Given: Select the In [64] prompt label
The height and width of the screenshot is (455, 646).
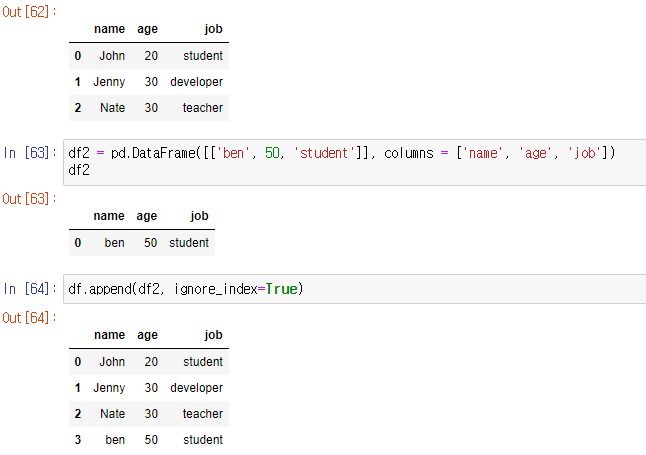Looking at the screenshot, I should click(30, 288).
